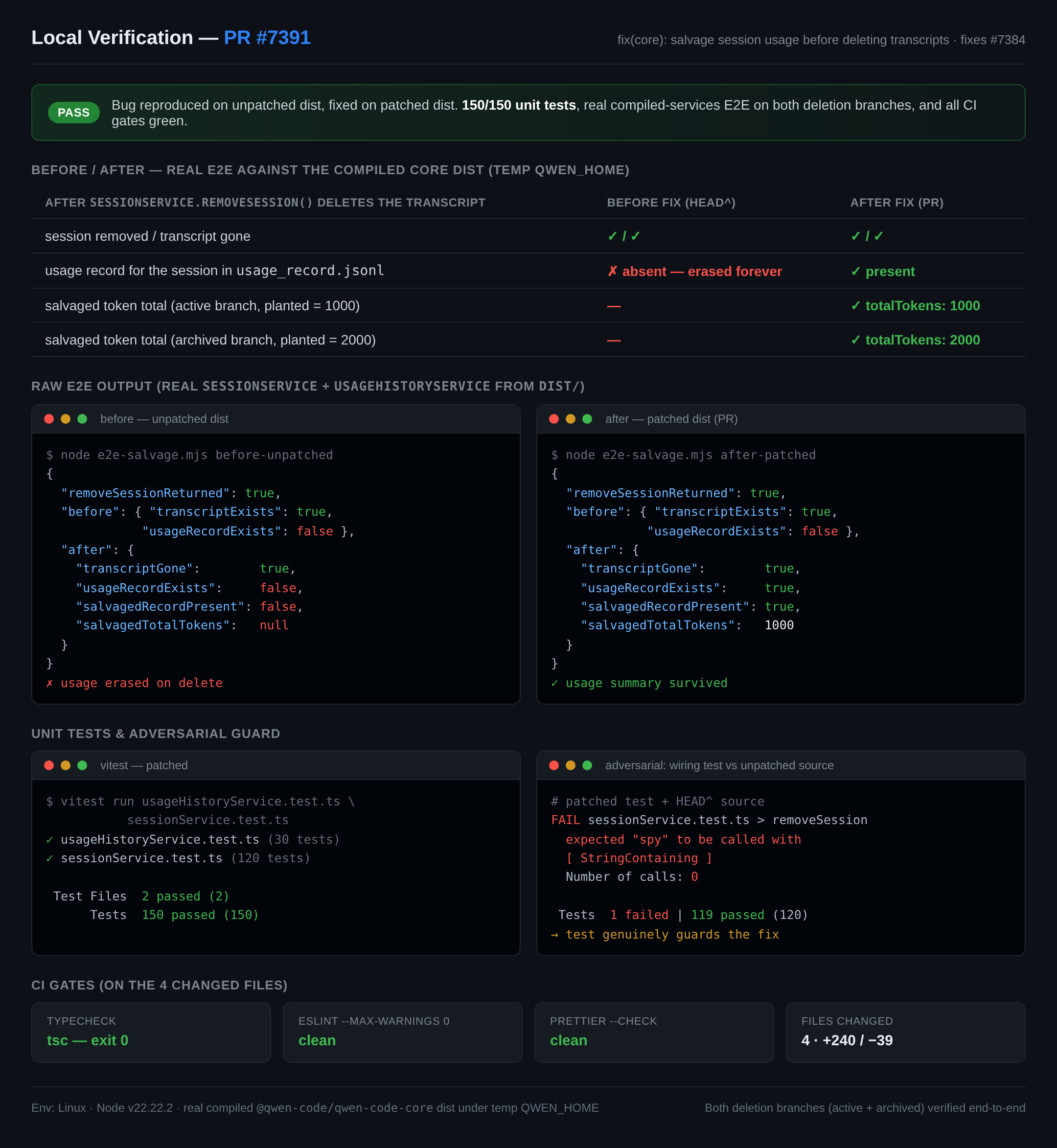Image resolution: width=1057 pixels, height=1148 pixels.
Task: Click 'usageHistoryService.test.ts (30 tests)' result line
Action: (x=193, y=839)
